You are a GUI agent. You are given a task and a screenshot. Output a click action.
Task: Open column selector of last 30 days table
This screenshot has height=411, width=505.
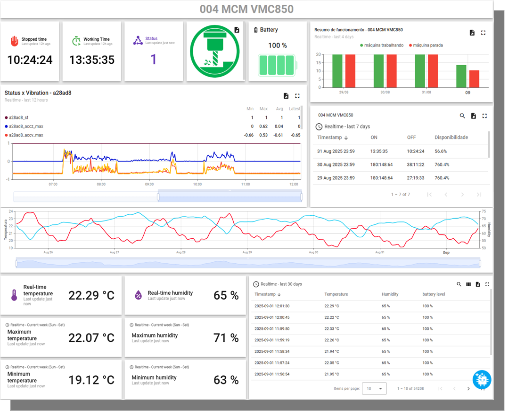468,284
